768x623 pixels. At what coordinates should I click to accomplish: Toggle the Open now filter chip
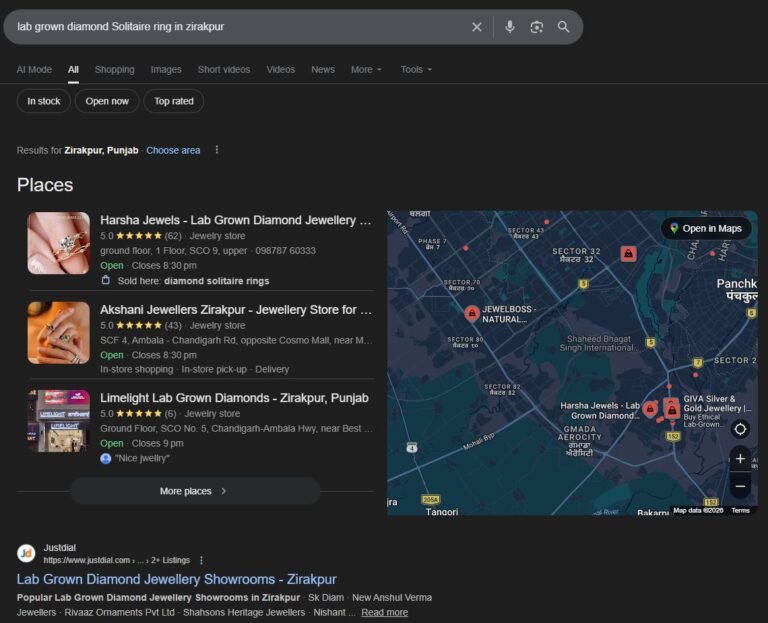(107, 101)
